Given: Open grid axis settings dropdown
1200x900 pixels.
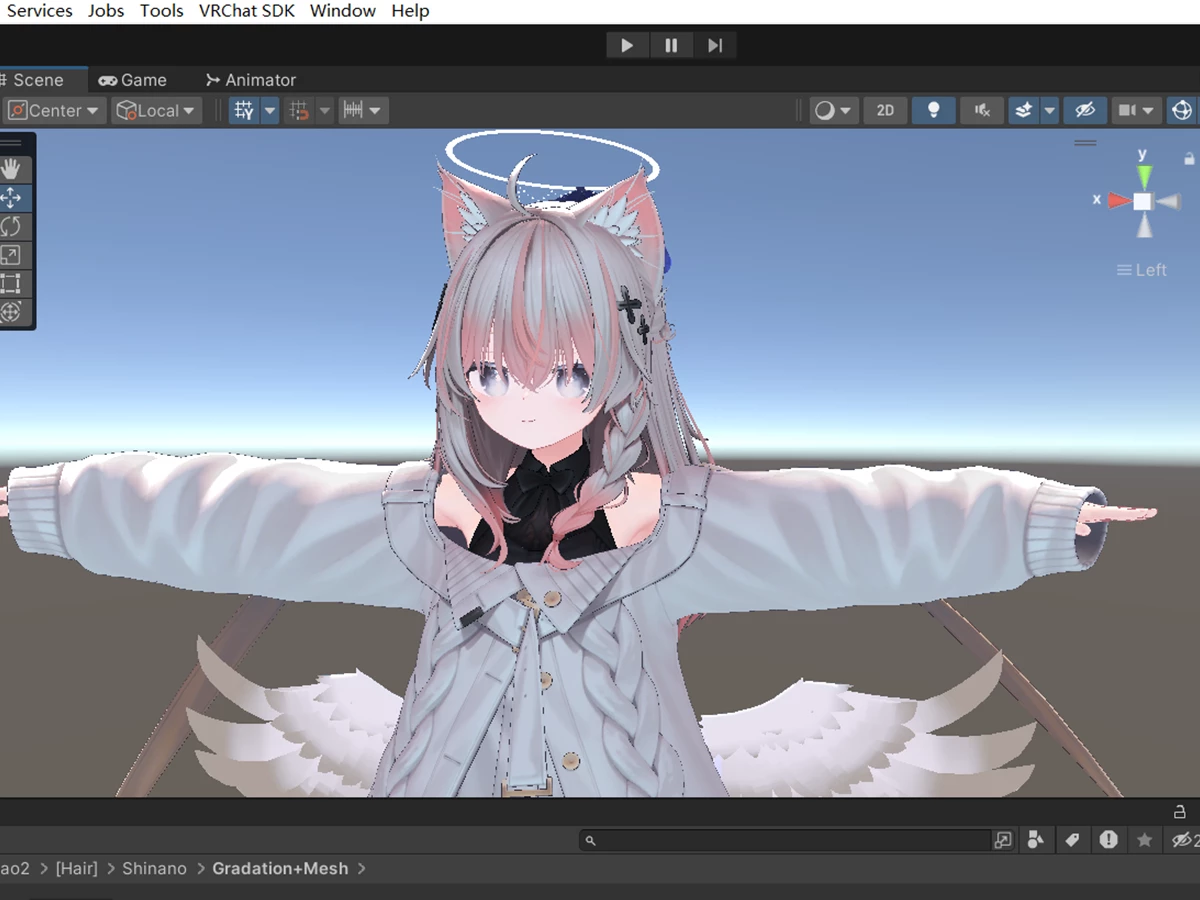Looking at the screenshot, I should click(270, 111).
